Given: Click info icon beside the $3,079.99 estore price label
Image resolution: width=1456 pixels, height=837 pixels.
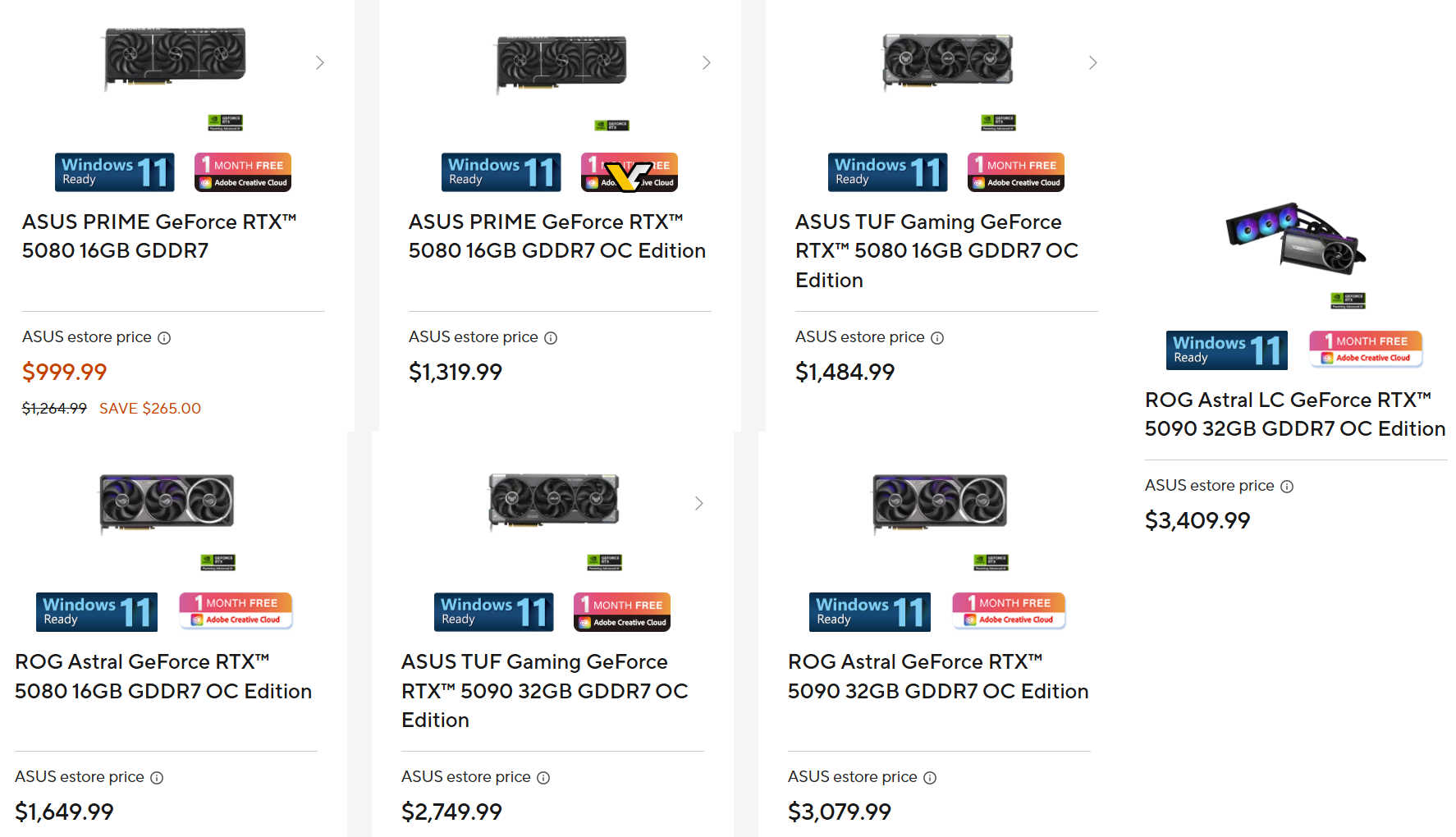Looking at the screenshot, I should click(x=930, y=778).
